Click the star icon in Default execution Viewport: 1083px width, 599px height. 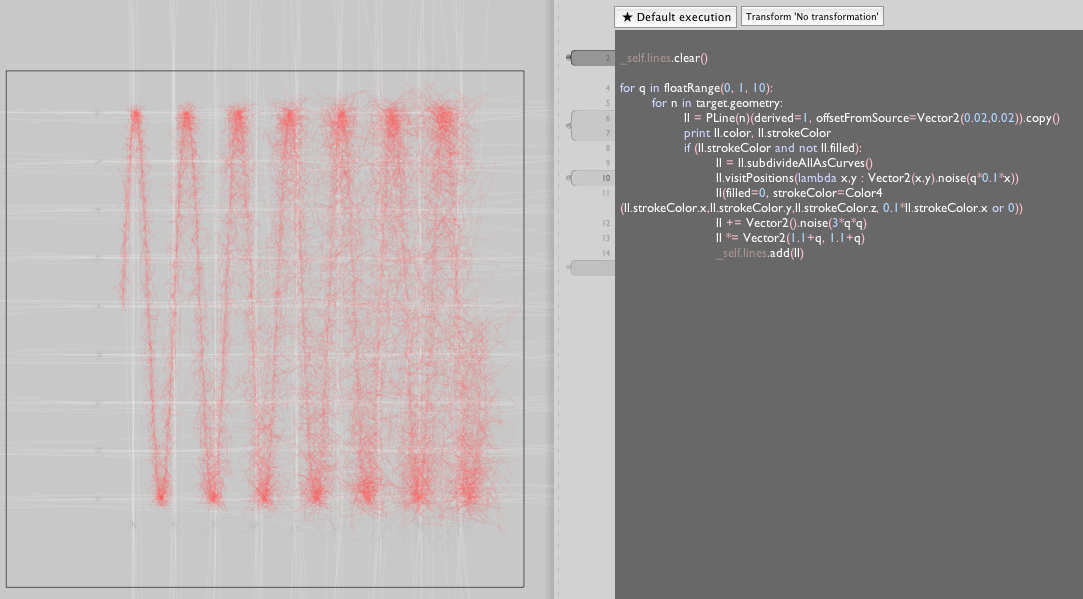(x=627, y=17)
